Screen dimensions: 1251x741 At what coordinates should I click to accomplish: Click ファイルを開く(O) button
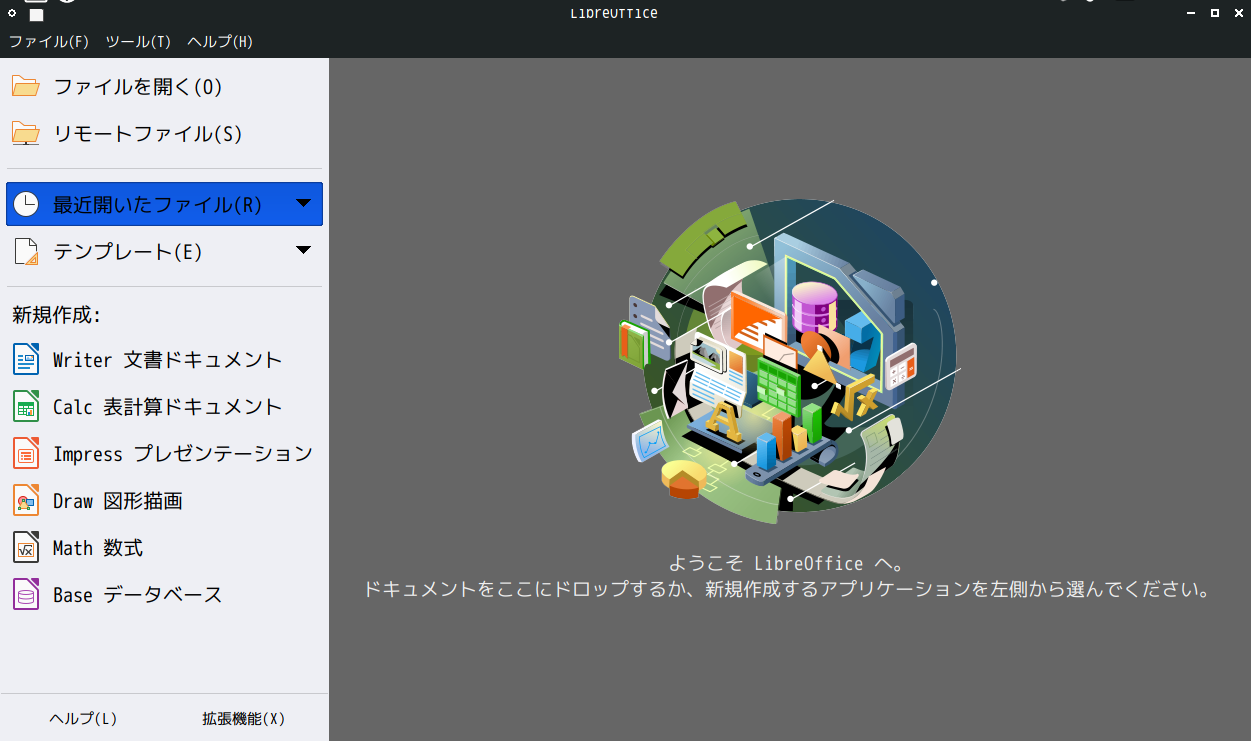point(164,87)
